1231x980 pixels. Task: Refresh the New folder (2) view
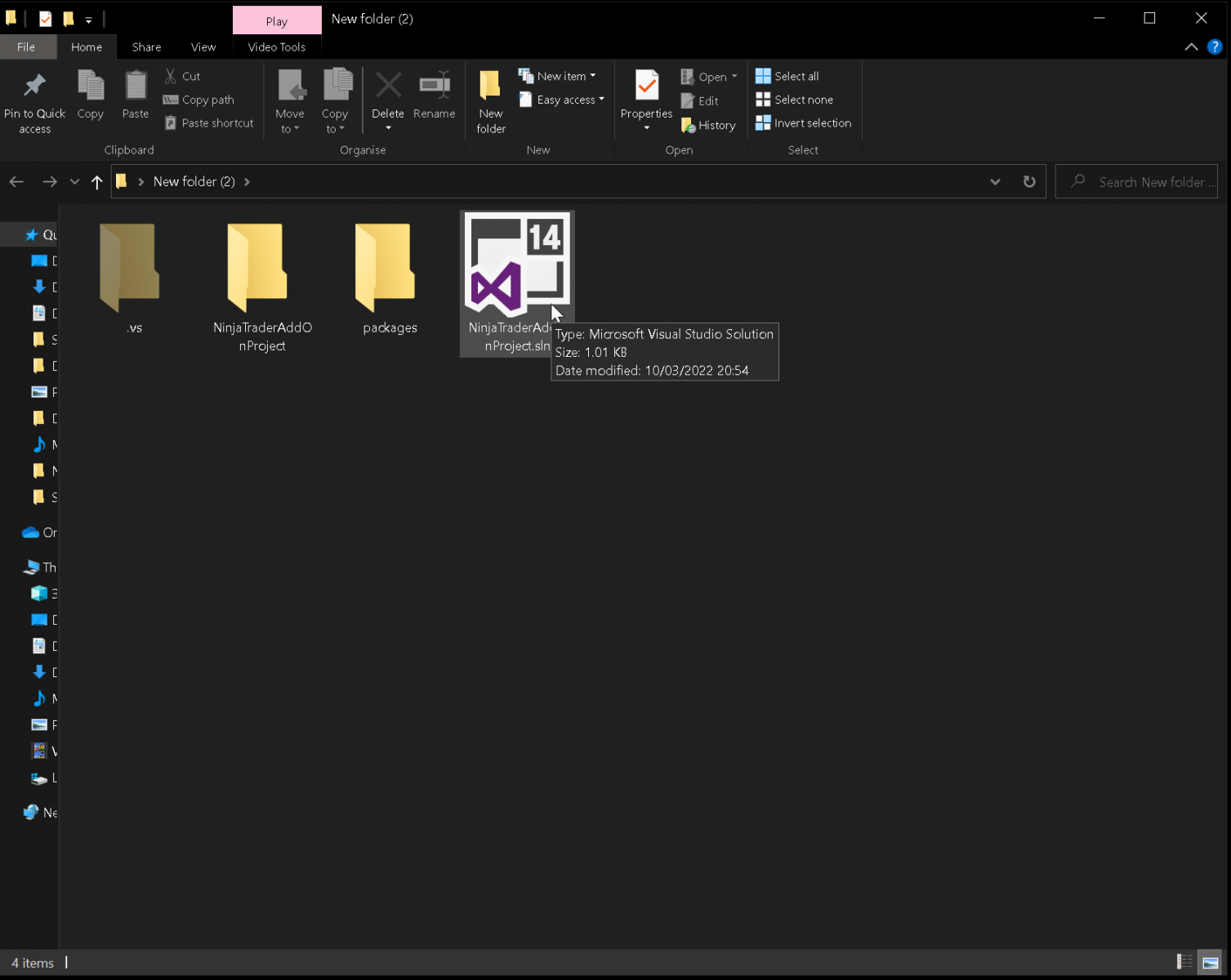[x=1029, y=181]
